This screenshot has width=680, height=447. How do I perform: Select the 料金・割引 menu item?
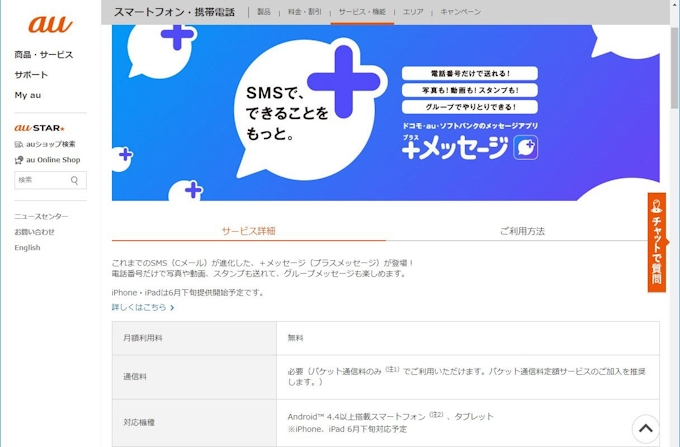pyautogui.click(x=304, y=12)
